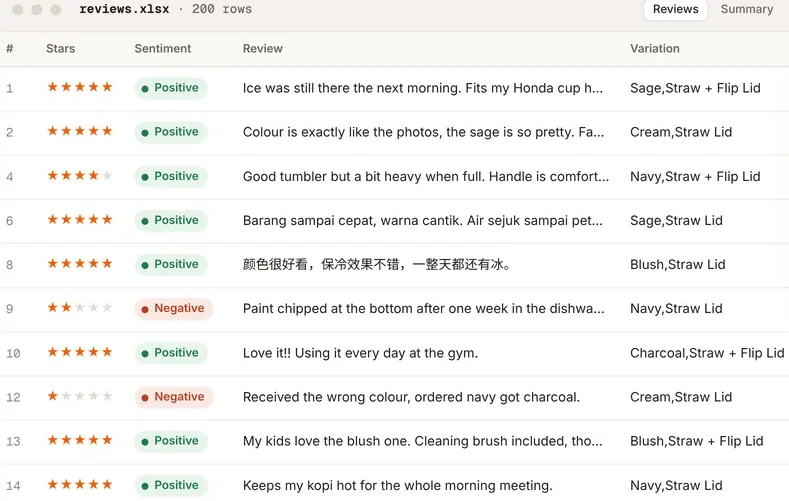Click row number 13
Viewport: 789px width, 501px height.
pos(13,441)
